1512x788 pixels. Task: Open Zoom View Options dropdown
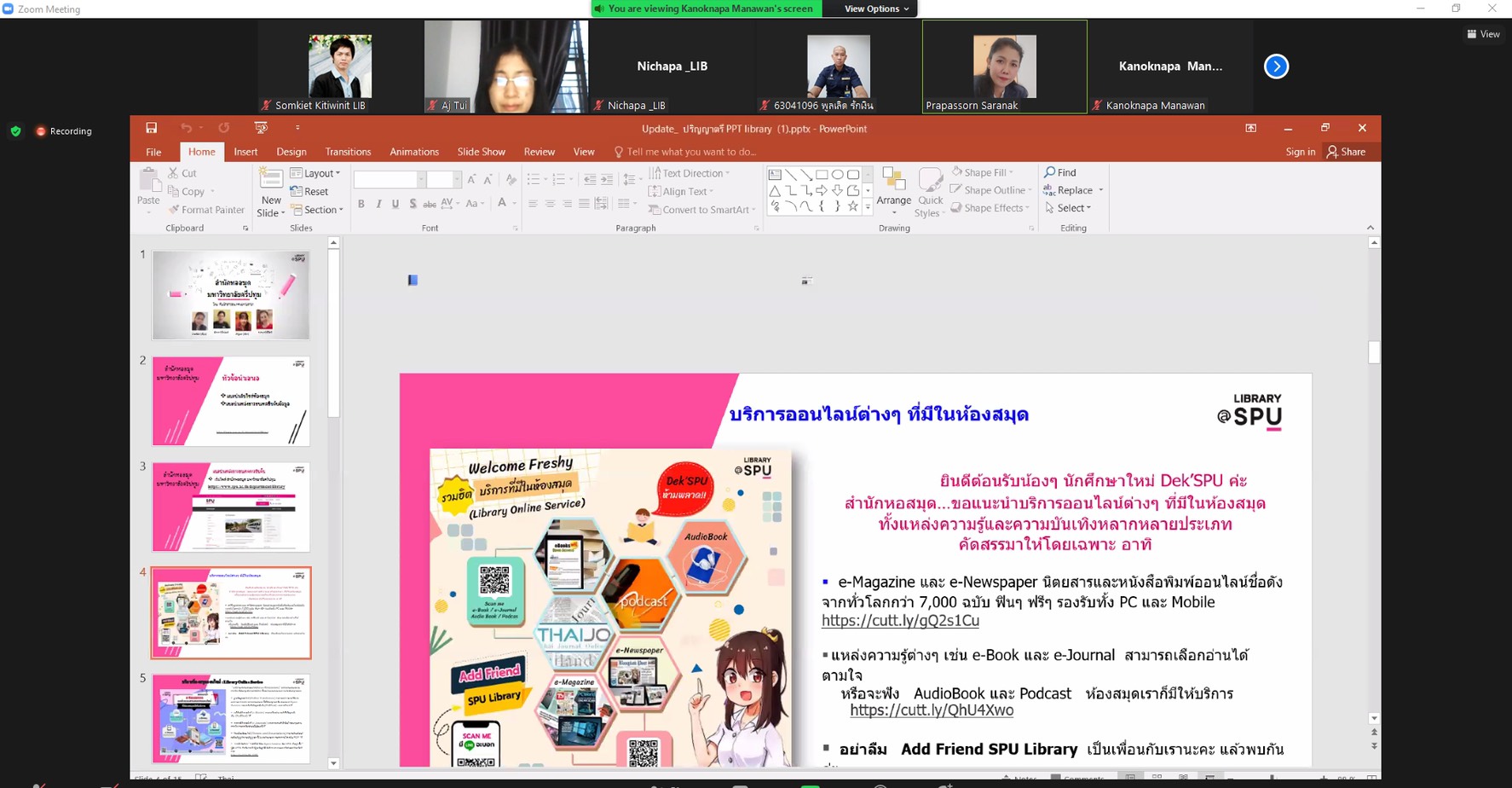[x=876, y=9]
